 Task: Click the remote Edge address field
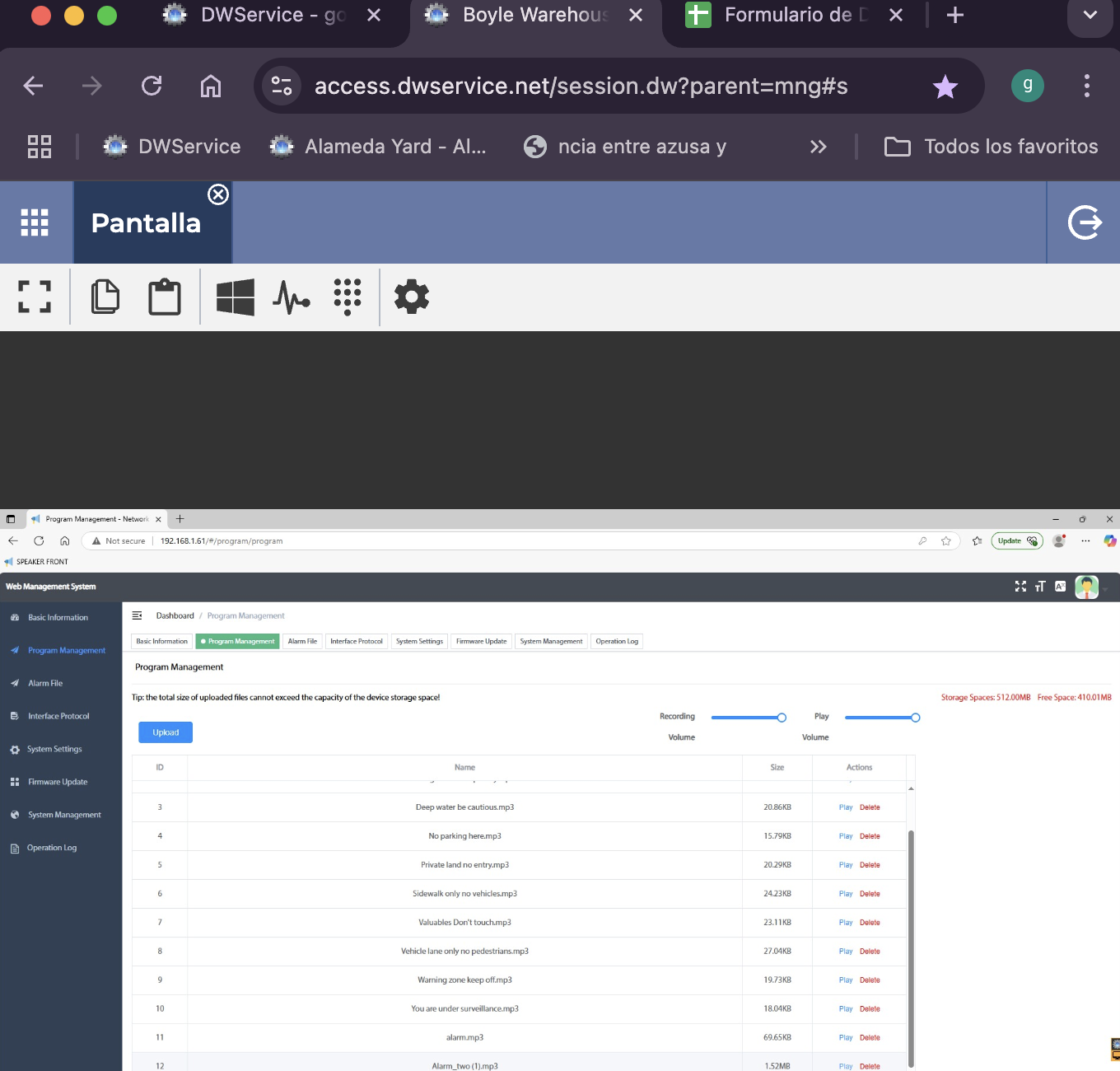(x=519, y=541)
